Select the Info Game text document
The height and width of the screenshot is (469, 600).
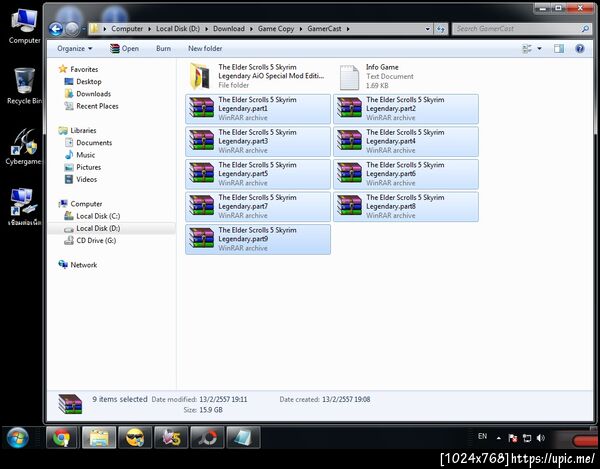406,76
